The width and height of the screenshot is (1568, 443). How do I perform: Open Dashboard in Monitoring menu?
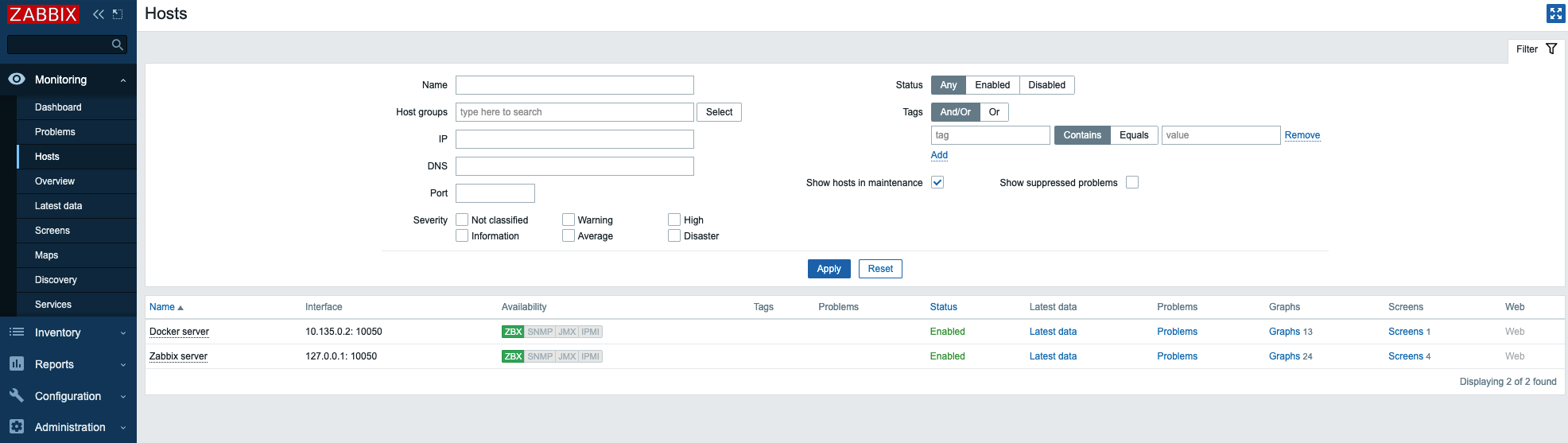coord(76,107)
